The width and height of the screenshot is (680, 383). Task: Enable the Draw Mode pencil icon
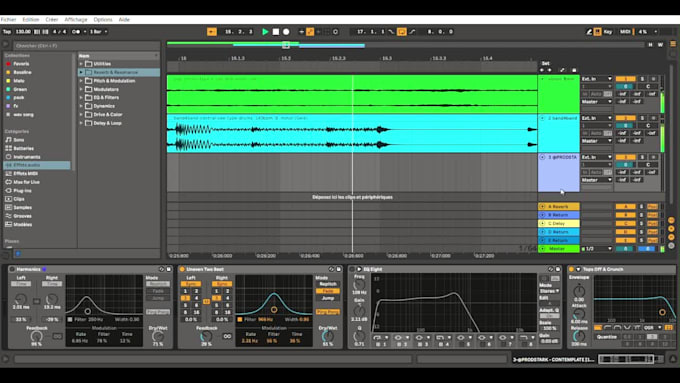[588, 32]
